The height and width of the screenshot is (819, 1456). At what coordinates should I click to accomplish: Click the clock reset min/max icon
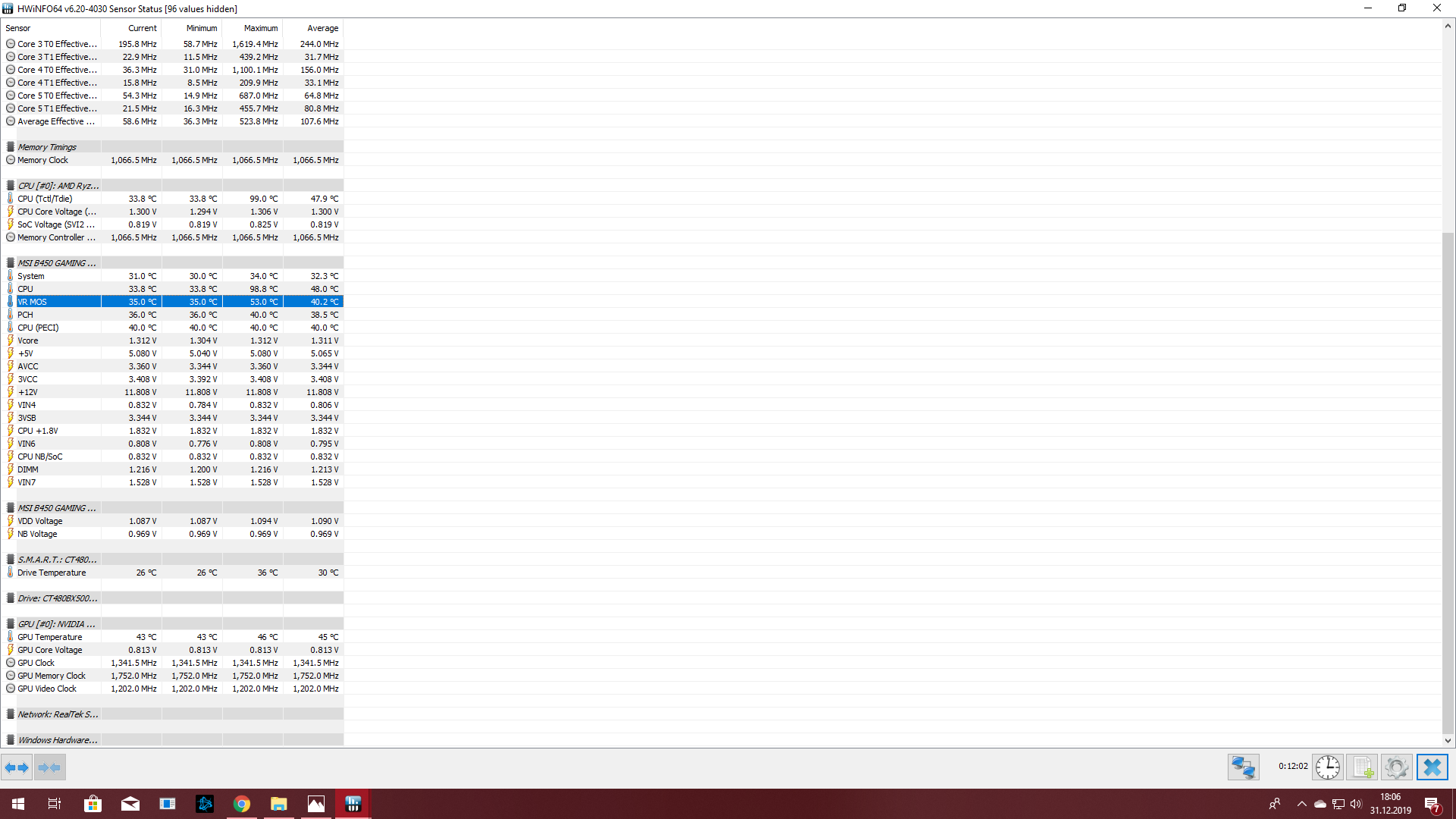1327,767
